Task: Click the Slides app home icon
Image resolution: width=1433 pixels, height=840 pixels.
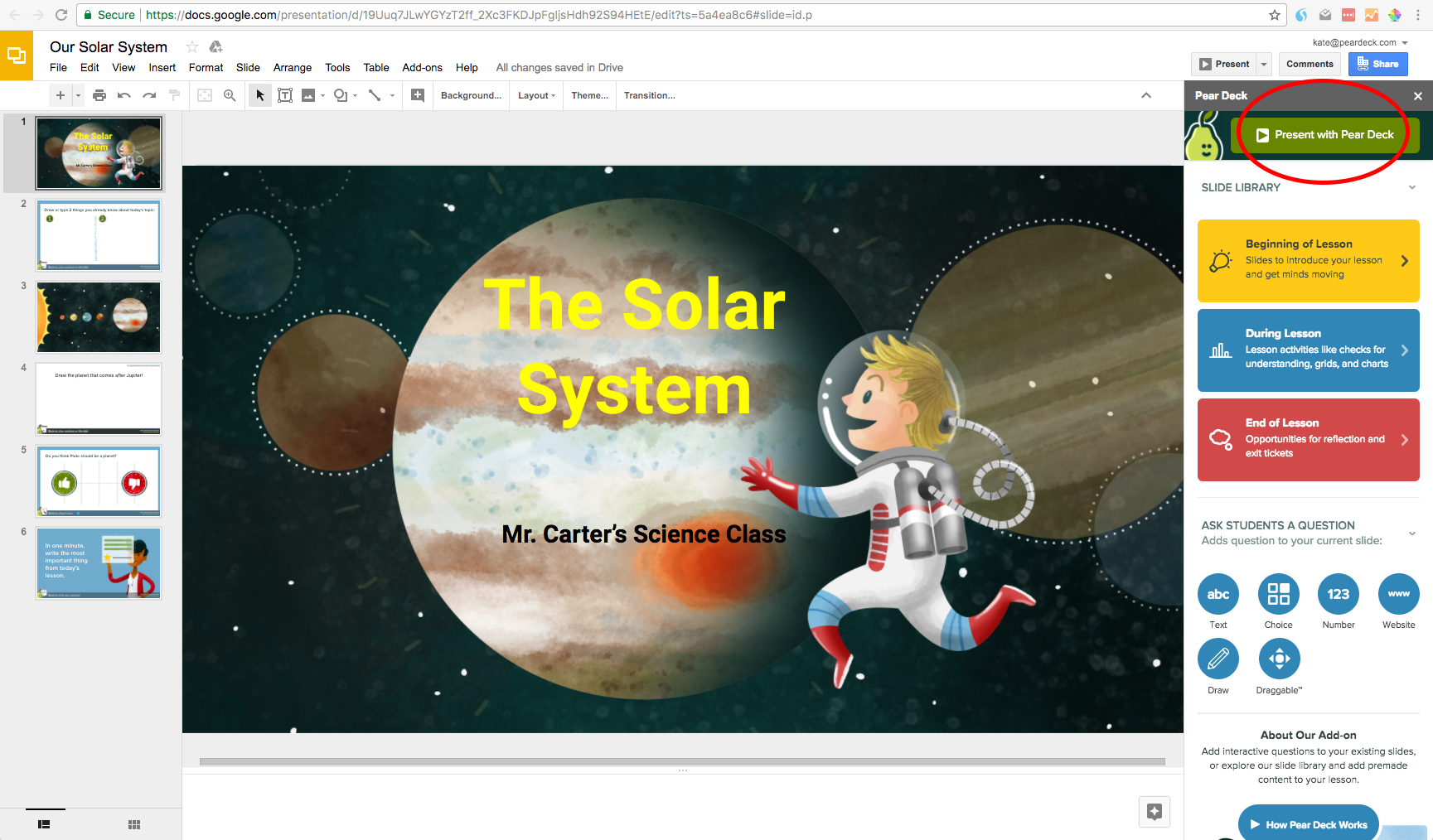Action: pos(17,56)
